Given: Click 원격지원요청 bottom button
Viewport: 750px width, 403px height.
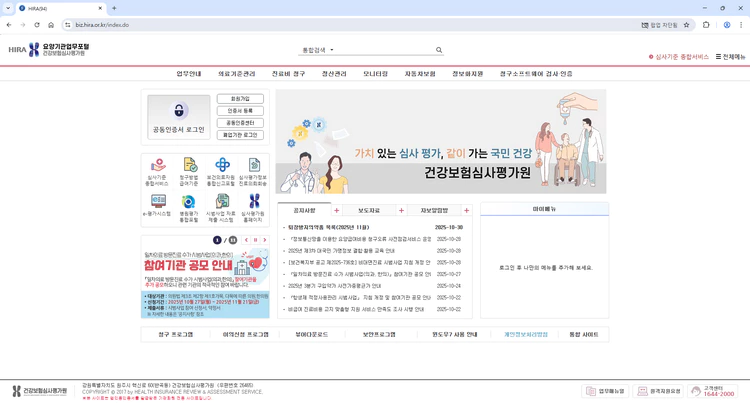Looking at the screenshot, I should coord(659,391).
